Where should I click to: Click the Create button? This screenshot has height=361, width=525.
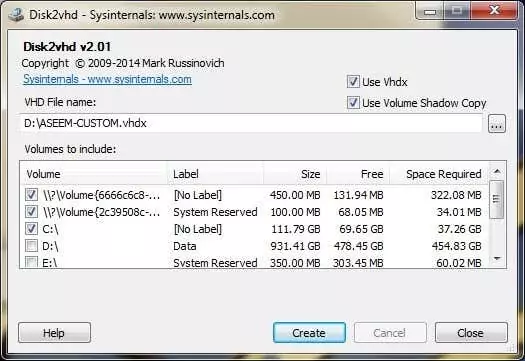(x=309, y=333)
